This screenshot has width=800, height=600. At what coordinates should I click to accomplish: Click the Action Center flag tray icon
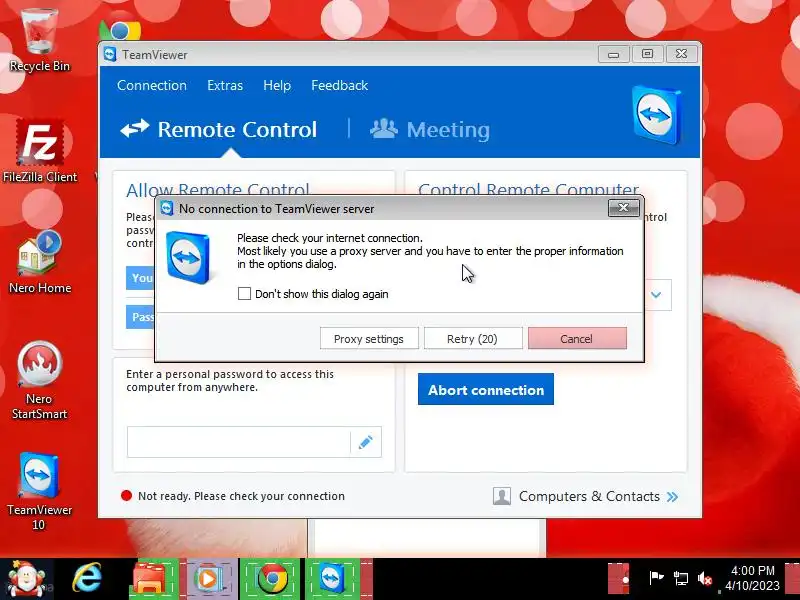656,578
